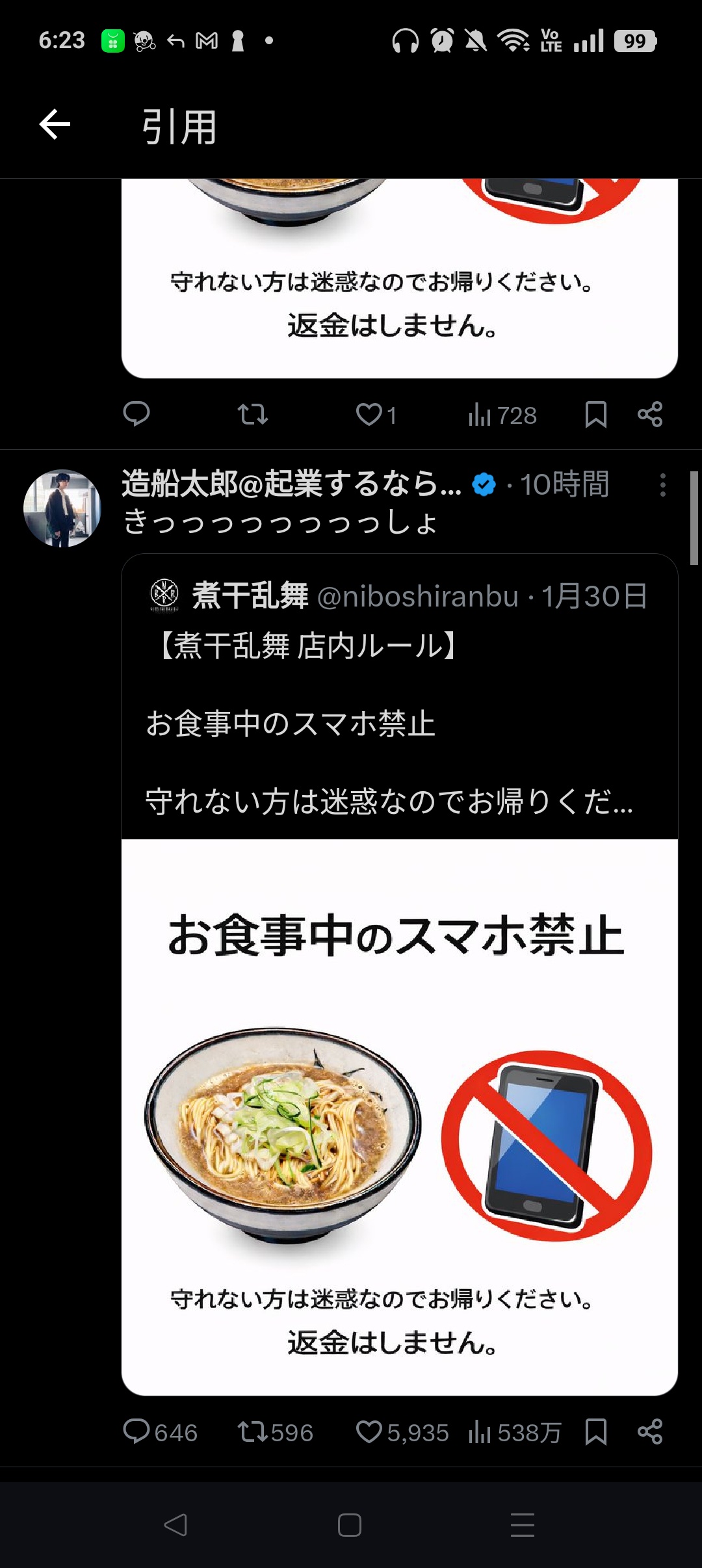Open the お食事中のスマホ禁止 image
The width and height of the screenshot is (702, 1568).
[400, 1117]
